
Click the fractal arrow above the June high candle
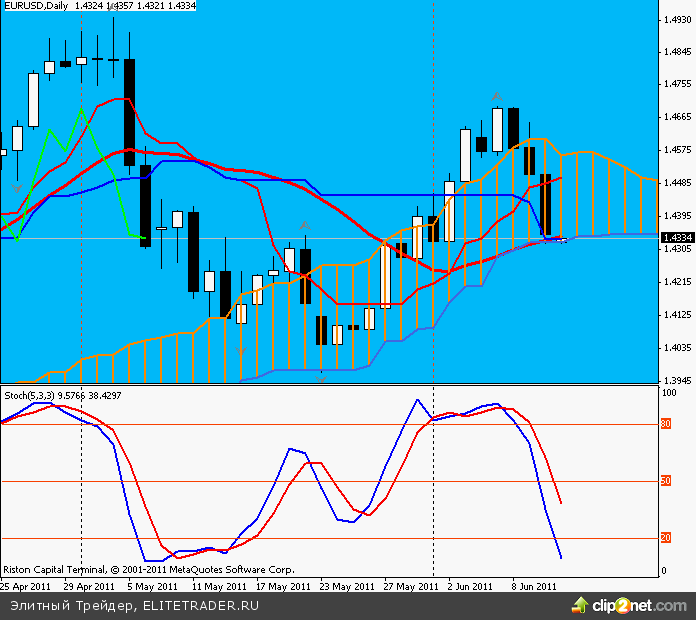click(x=496, y=96)
